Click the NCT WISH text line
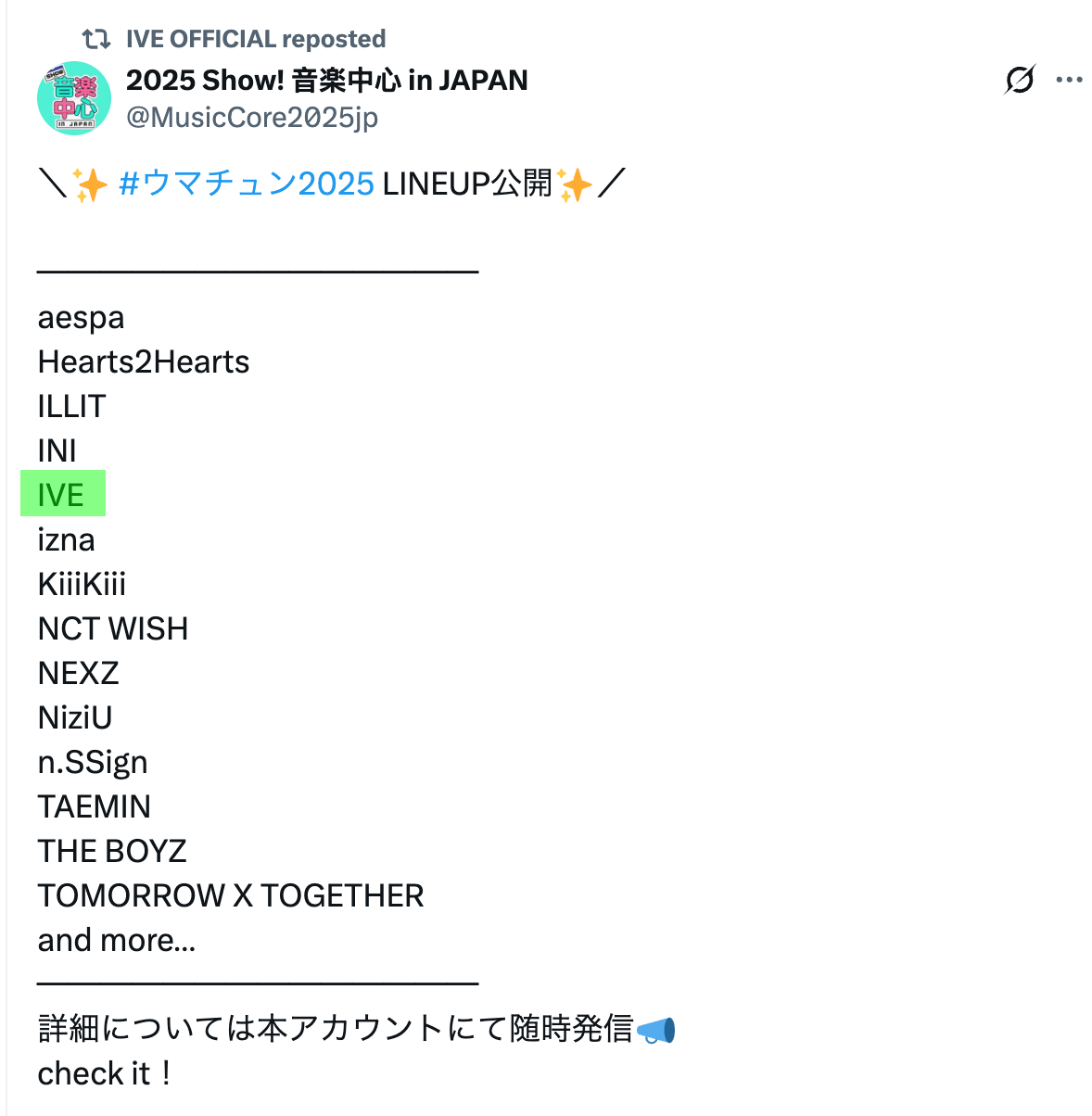Image resolution: width=1092 pixels, height=1116 pixels. (113, 628)
